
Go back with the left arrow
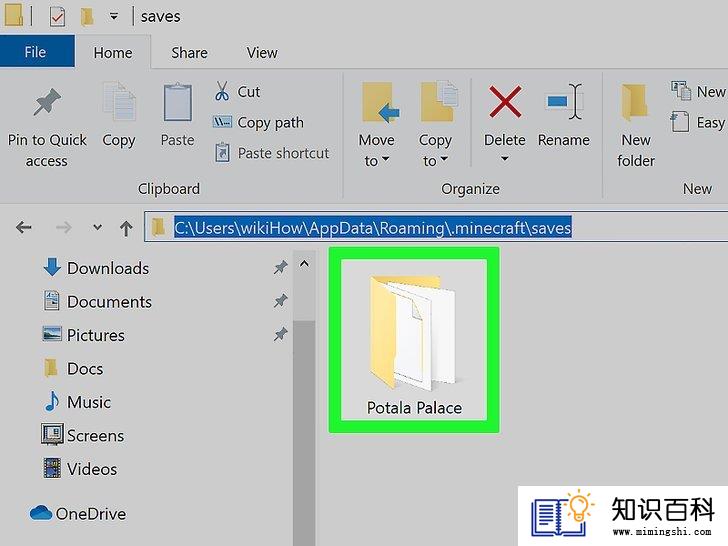pyautogui.click(x=24, y=227)
